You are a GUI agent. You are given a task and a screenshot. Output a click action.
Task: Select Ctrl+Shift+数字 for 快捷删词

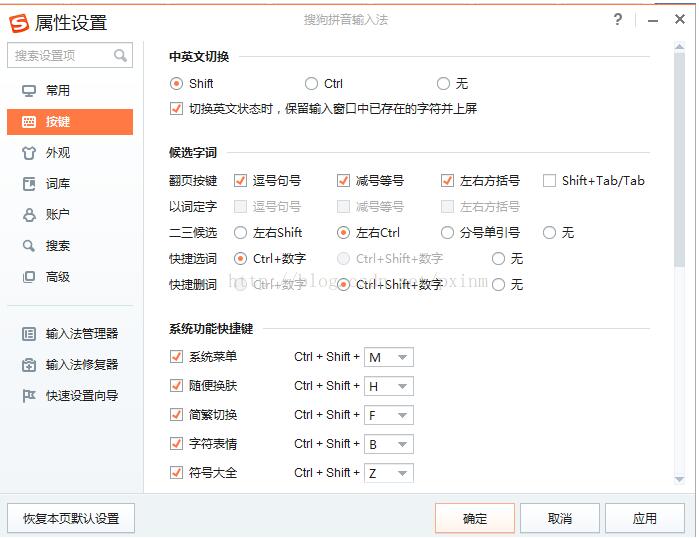pyautogui.click(x=343, y=284)
